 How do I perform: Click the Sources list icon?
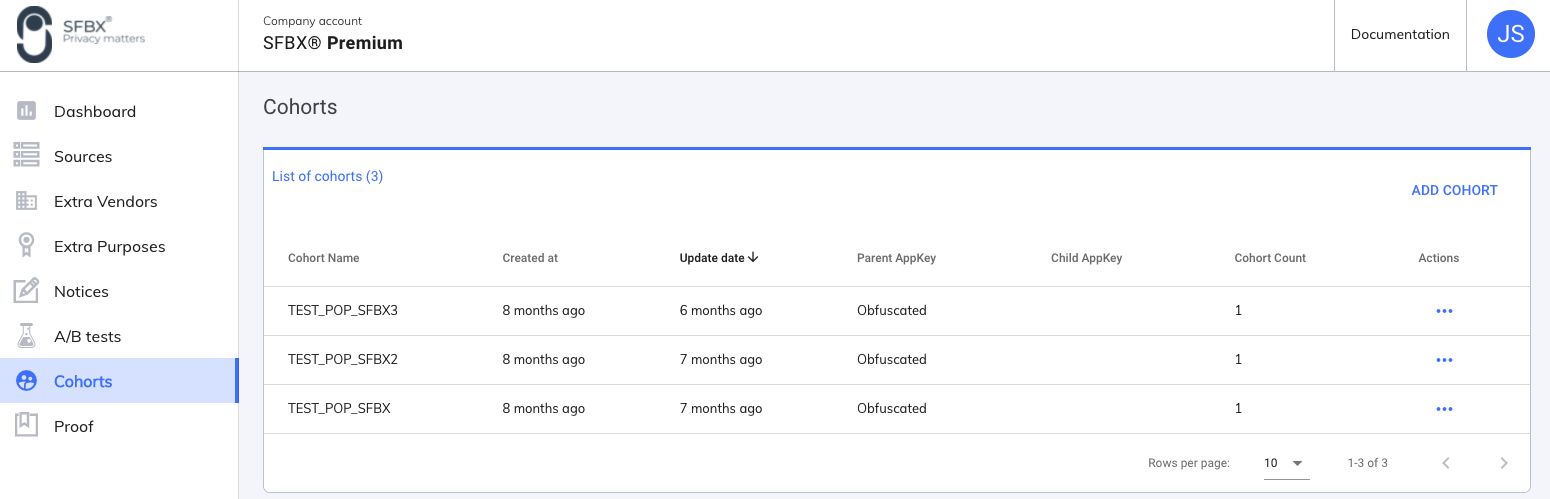pos(27,156)
